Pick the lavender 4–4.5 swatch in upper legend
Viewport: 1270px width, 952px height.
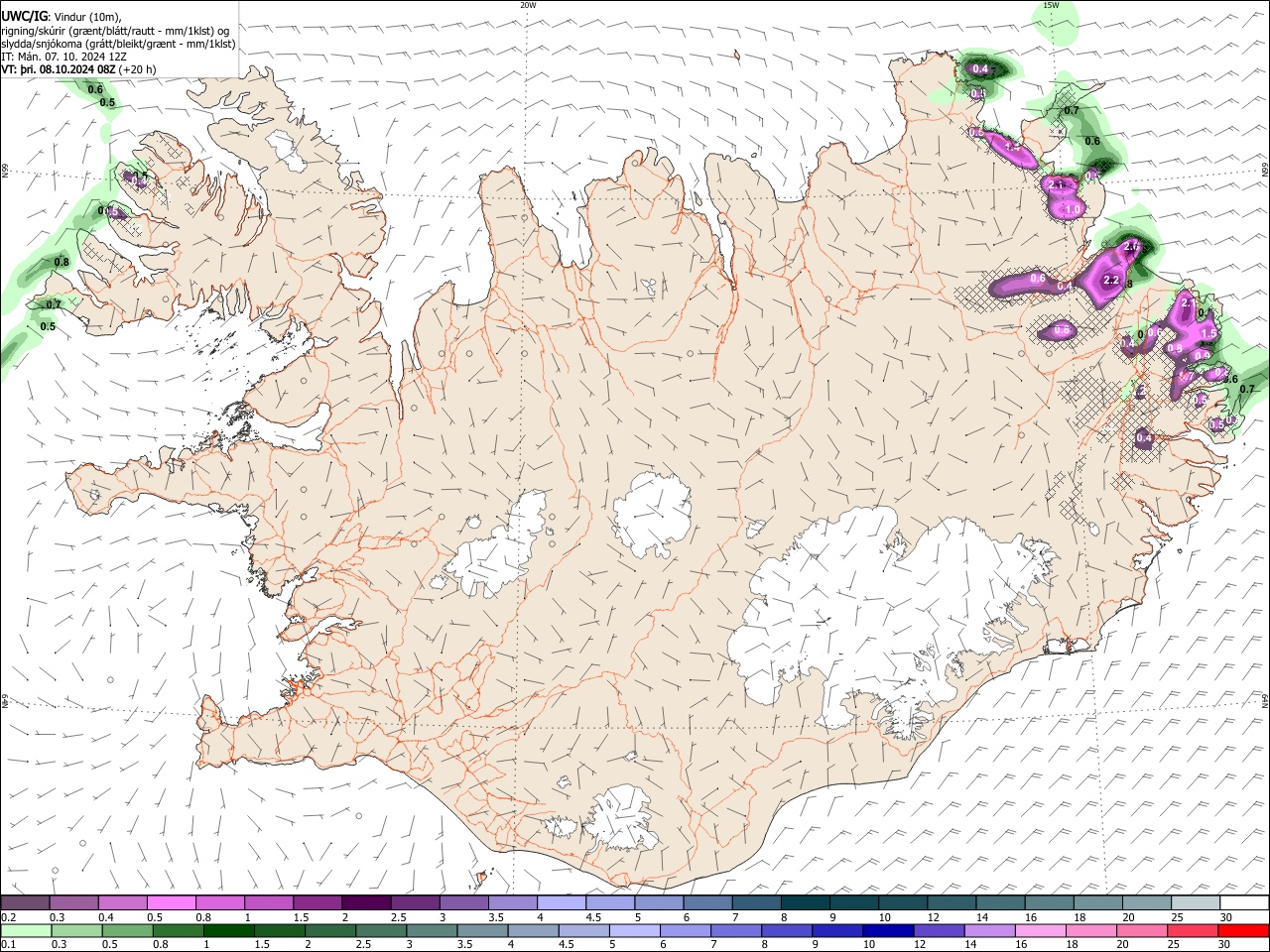click(562, 903)
